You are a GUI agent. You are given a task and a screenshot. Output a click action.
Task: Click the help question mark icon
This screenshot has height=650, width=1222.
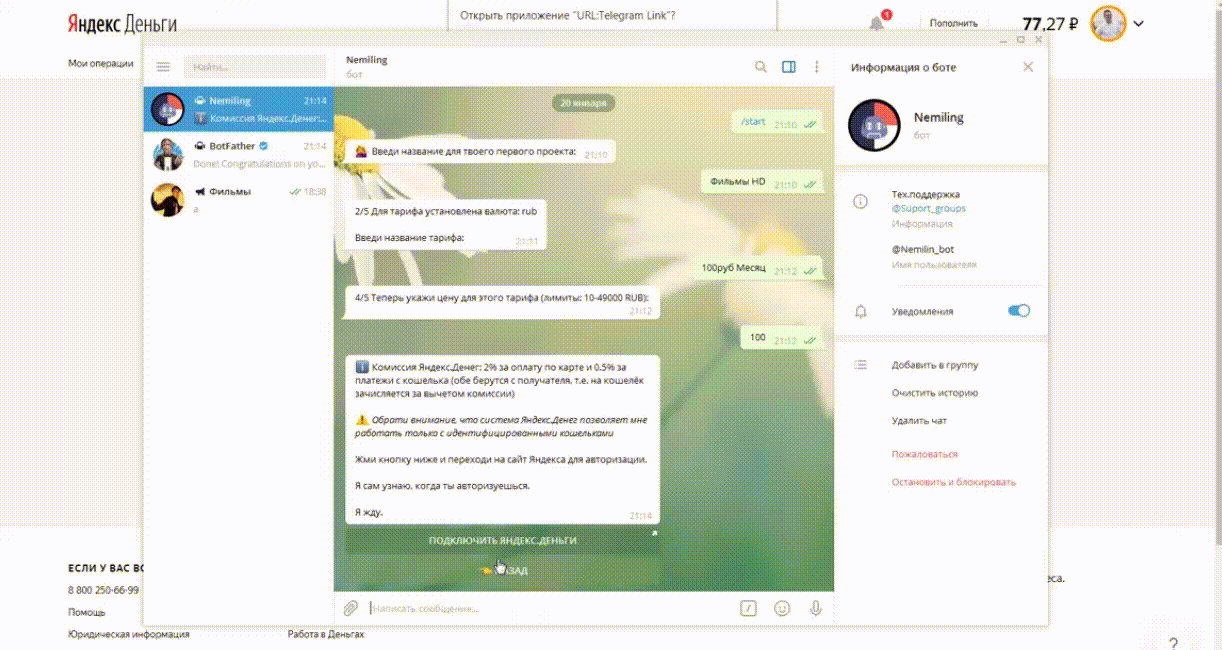1173,642
